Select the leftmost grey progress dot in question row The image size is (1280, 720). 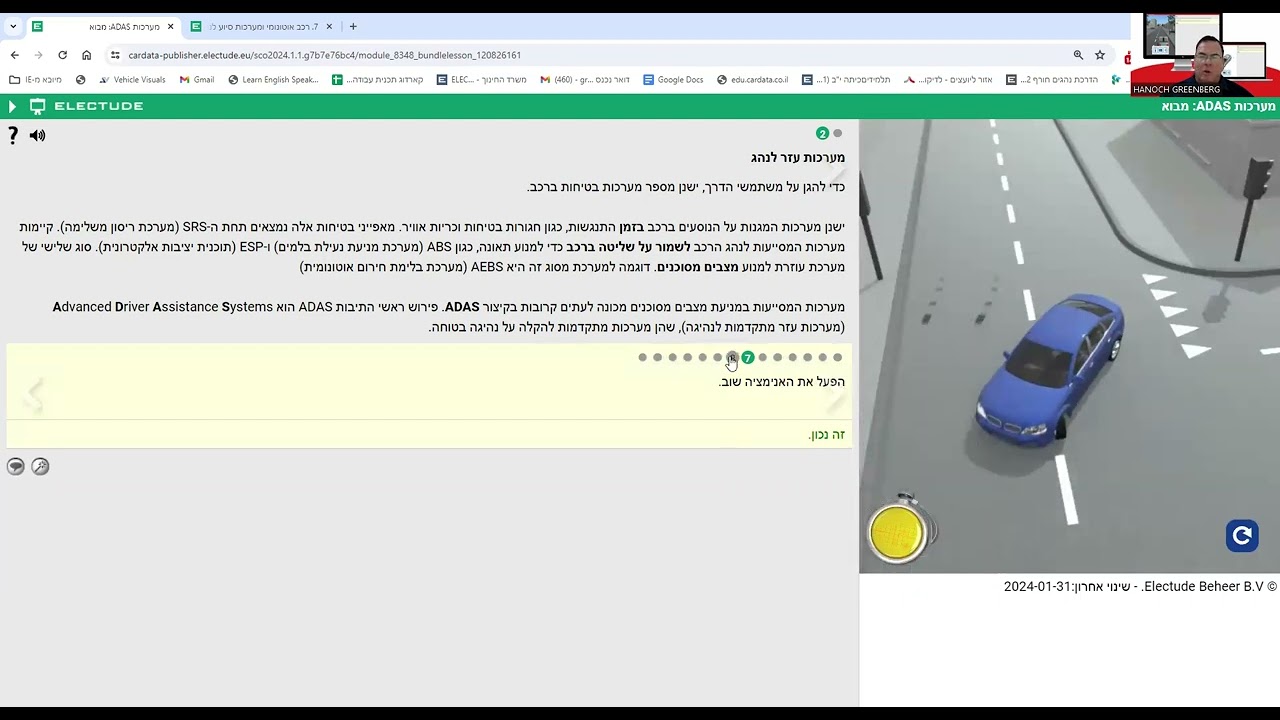tap(642, 357)
